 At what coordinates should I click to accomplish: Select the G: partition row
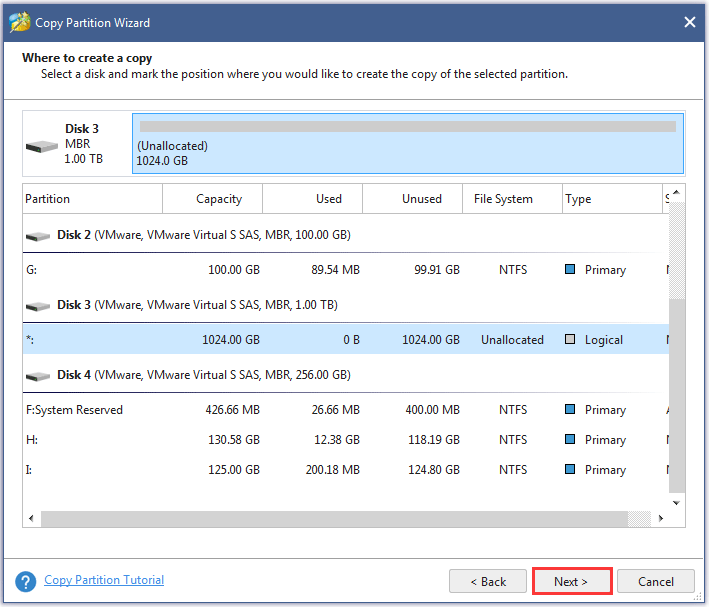click(346, 270)
